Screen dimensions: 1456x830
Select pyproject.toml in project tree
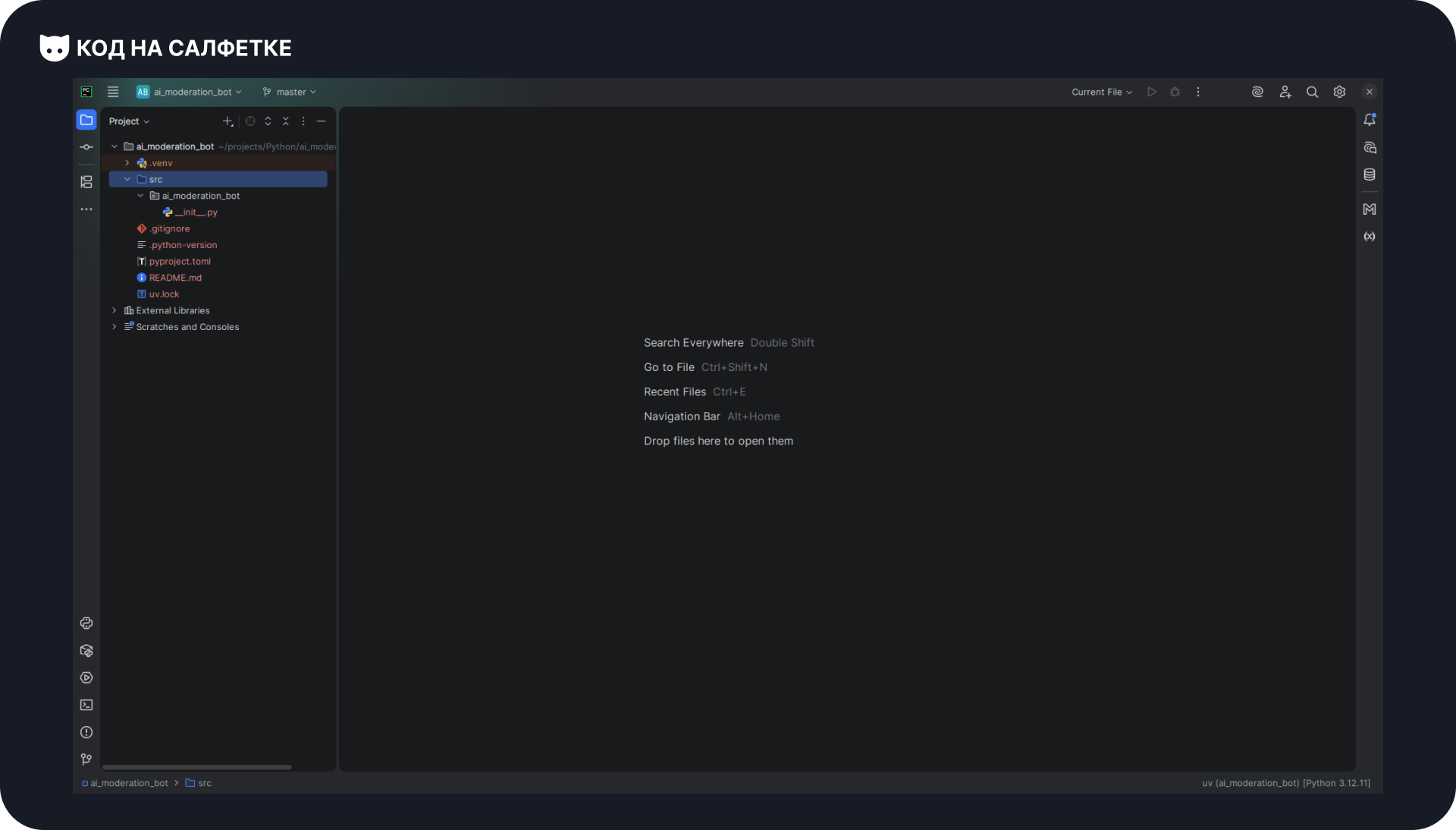[x=180, y=262]
